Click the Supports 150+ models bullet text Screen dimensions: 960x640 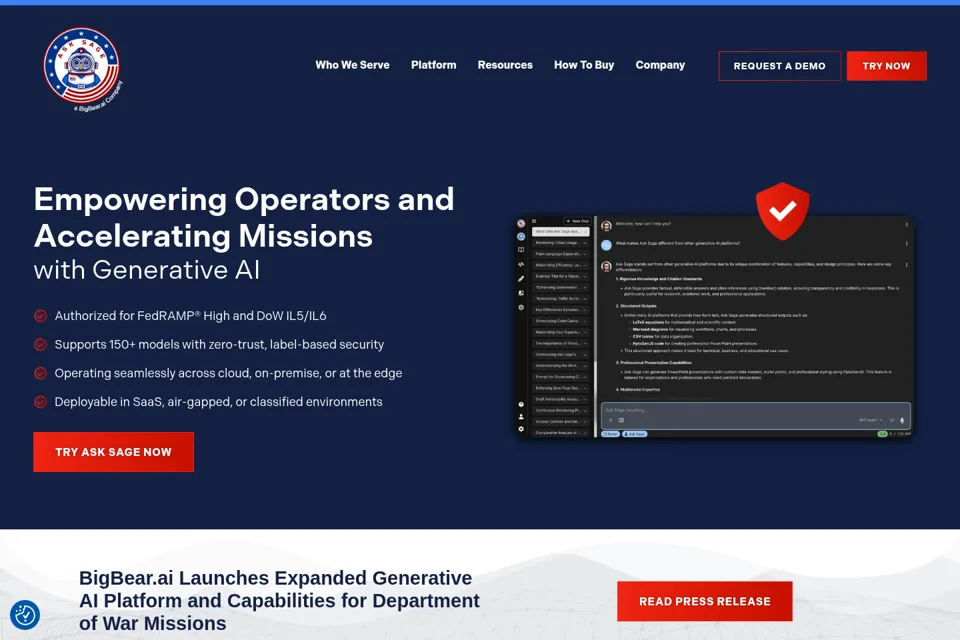pos(219,345)
